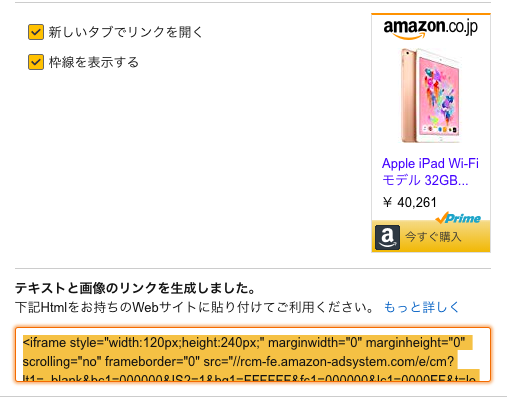Select the highlighted scrolling="no" code line
This screenshot has height=397, width=507.
[x=238, y=361]
